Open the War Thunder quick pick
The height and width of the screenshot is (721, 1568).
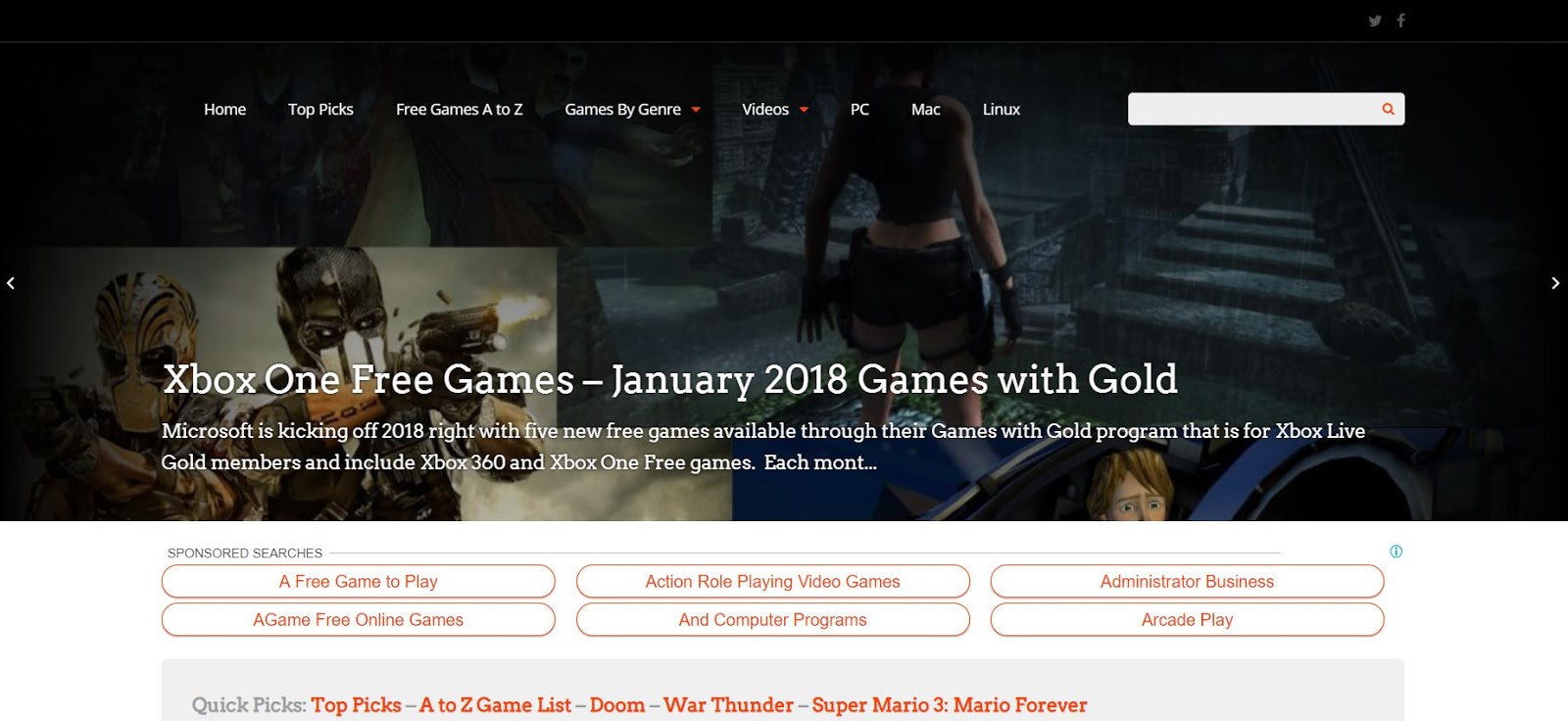click(x=728, y=705)
